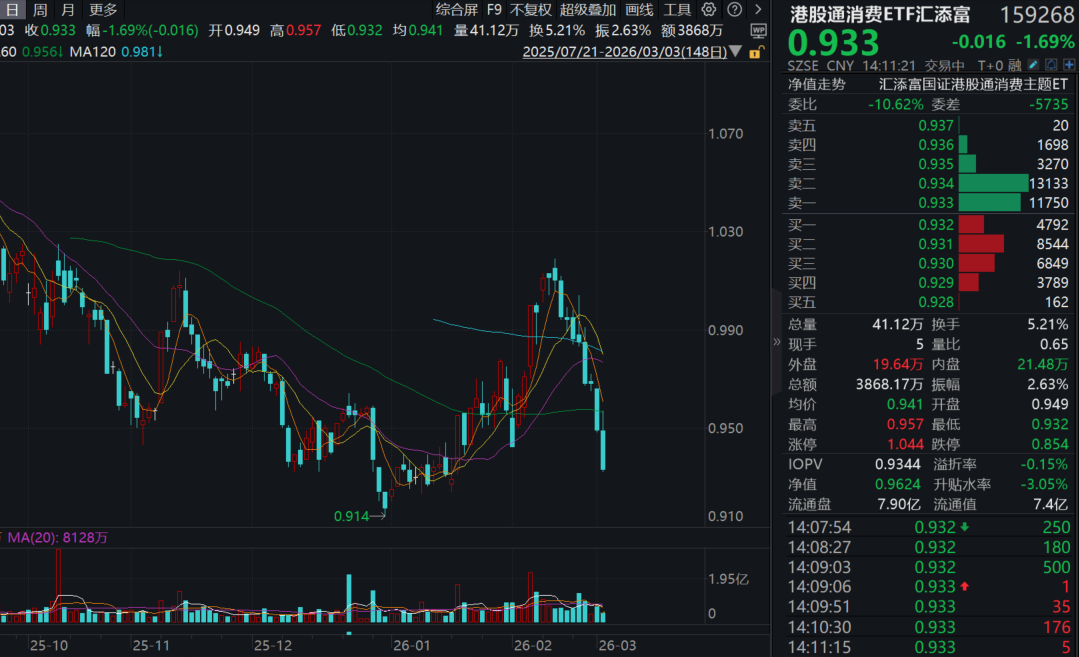
Task: Open the 不复权 adjustment dropdown
Action: (530, 10)
